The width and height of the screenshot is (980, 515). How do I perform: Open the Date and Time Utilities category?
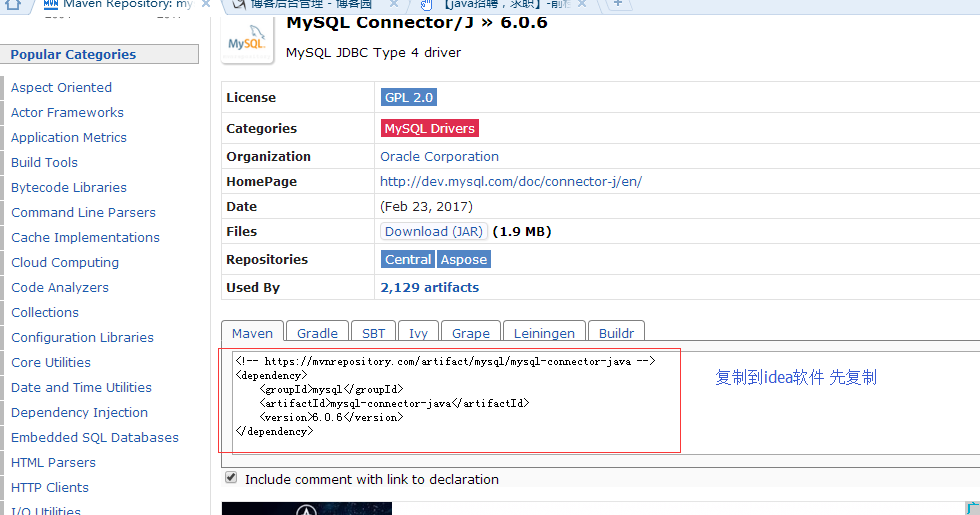pos(81,388)
